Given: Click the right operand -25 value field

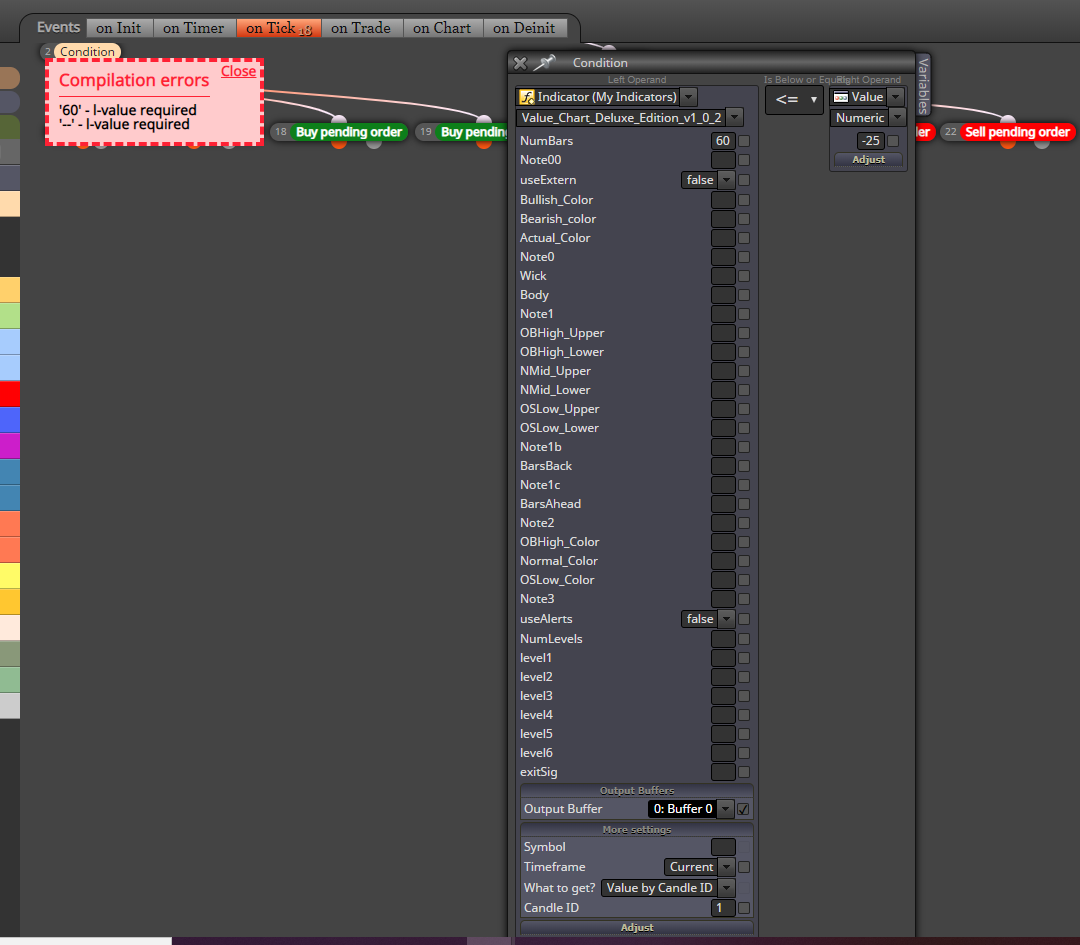Looking at the screenshot, I should [x=871, y=141].
